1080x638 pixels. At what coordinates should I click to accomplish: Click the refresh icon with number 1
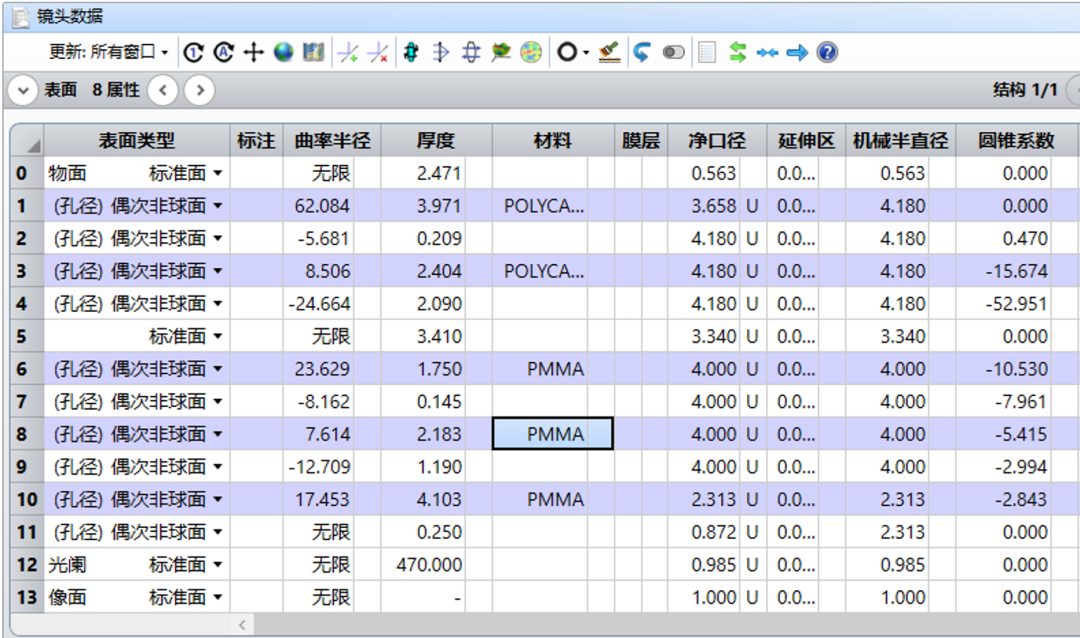(194, 52)
